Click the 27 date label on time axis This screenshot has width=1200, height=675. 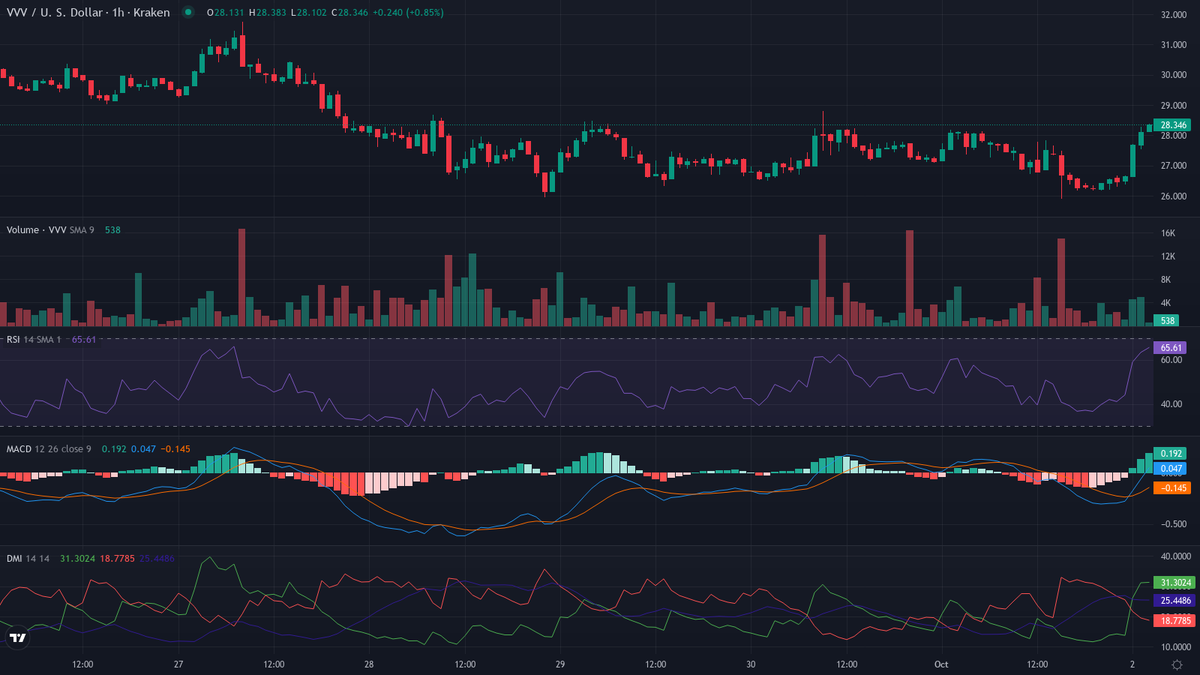pyautogui.click(x=178, y=664)
